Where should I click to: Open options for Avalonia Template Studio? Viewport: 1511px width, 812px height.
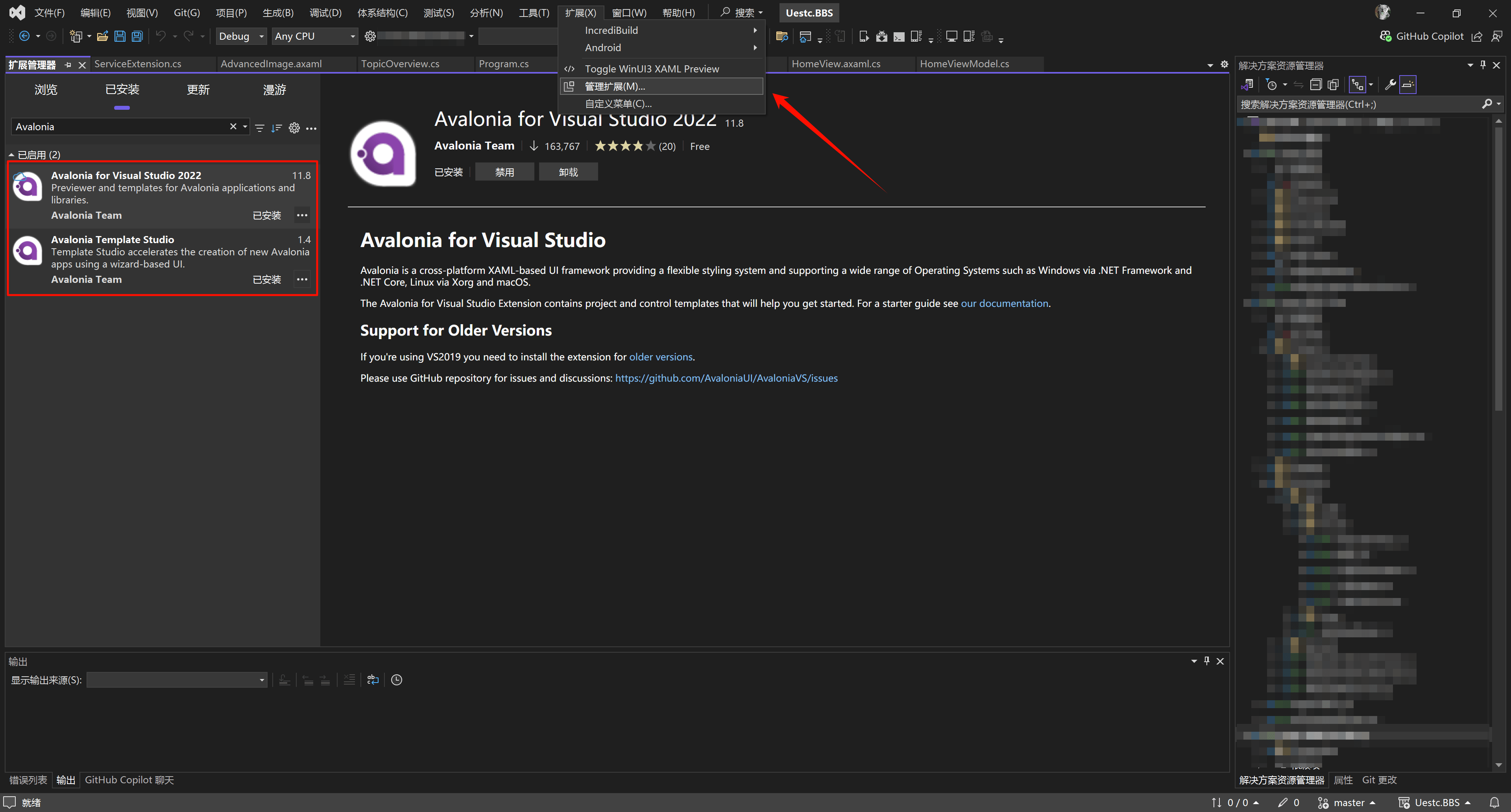302,279
